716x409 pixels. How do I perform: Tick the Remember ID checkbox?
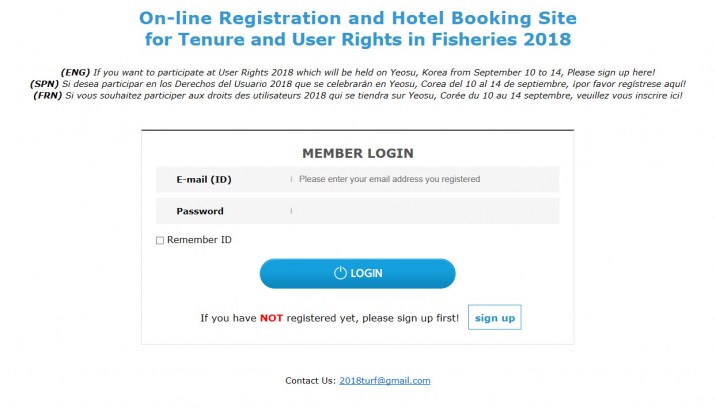[x=160, y=240]
